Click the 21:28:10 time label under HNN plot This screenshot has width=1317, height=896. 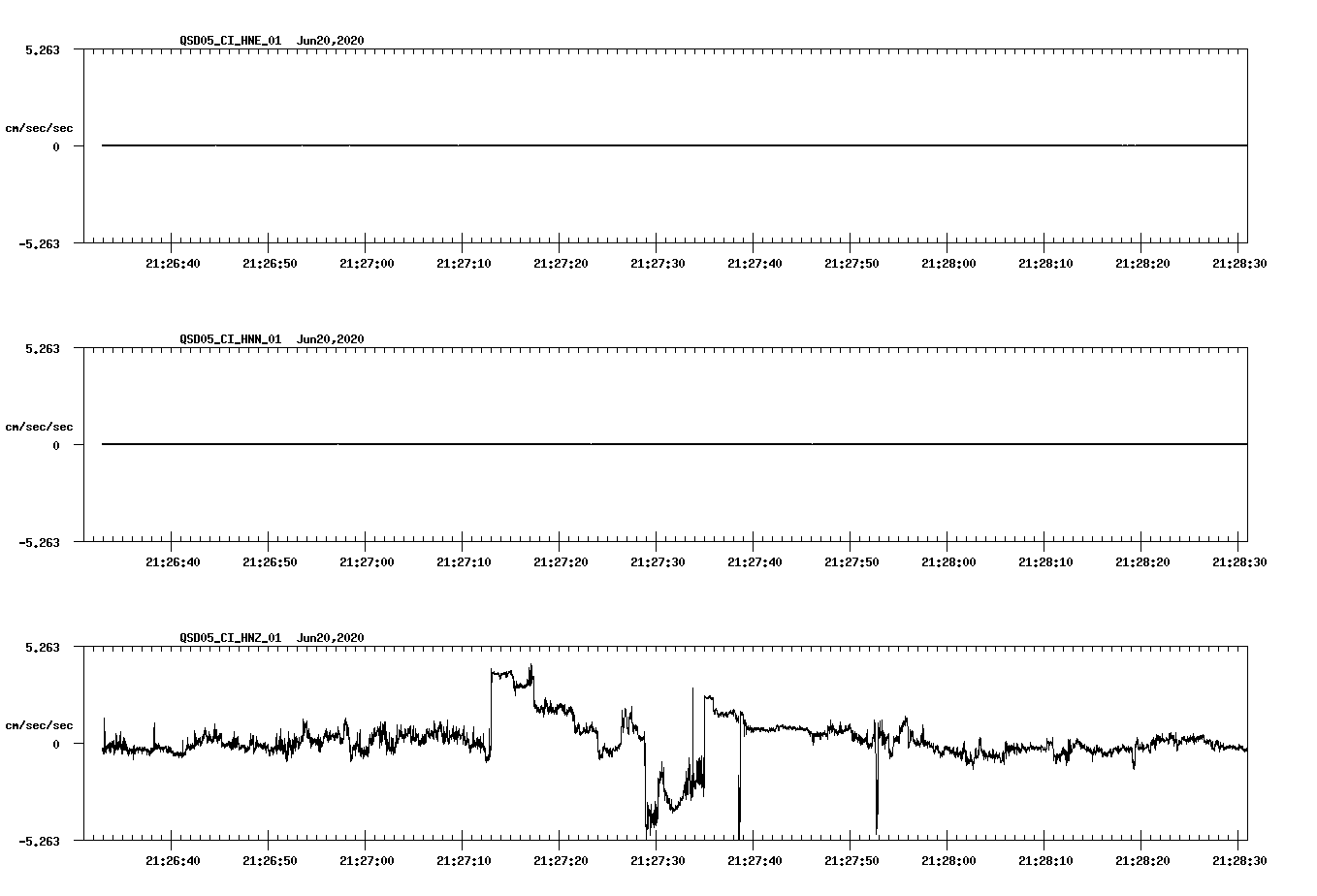(x=1045, y=561)
